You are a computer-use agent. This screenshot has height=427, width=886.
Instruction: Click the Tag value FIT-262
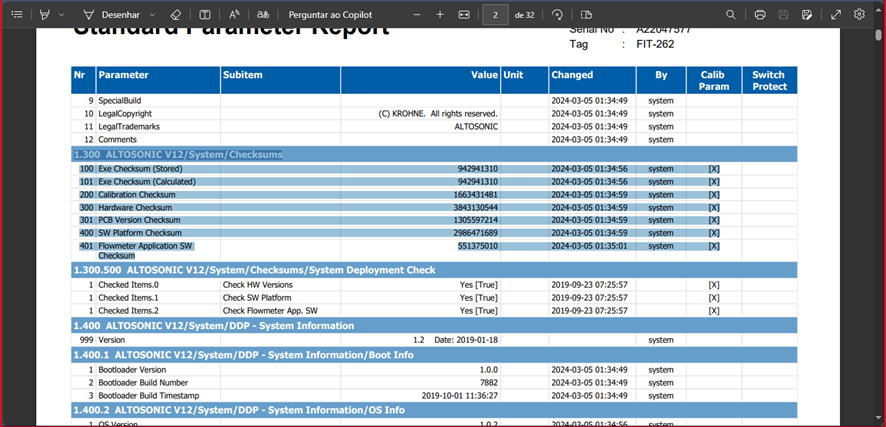tap(655, 44)
